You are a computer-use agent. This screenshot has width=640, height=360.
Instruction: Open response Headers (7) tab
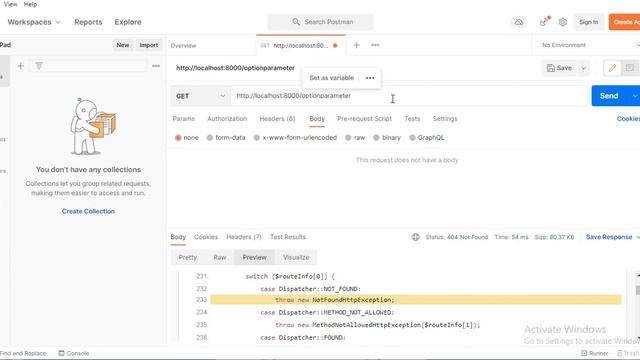point(244,237)
